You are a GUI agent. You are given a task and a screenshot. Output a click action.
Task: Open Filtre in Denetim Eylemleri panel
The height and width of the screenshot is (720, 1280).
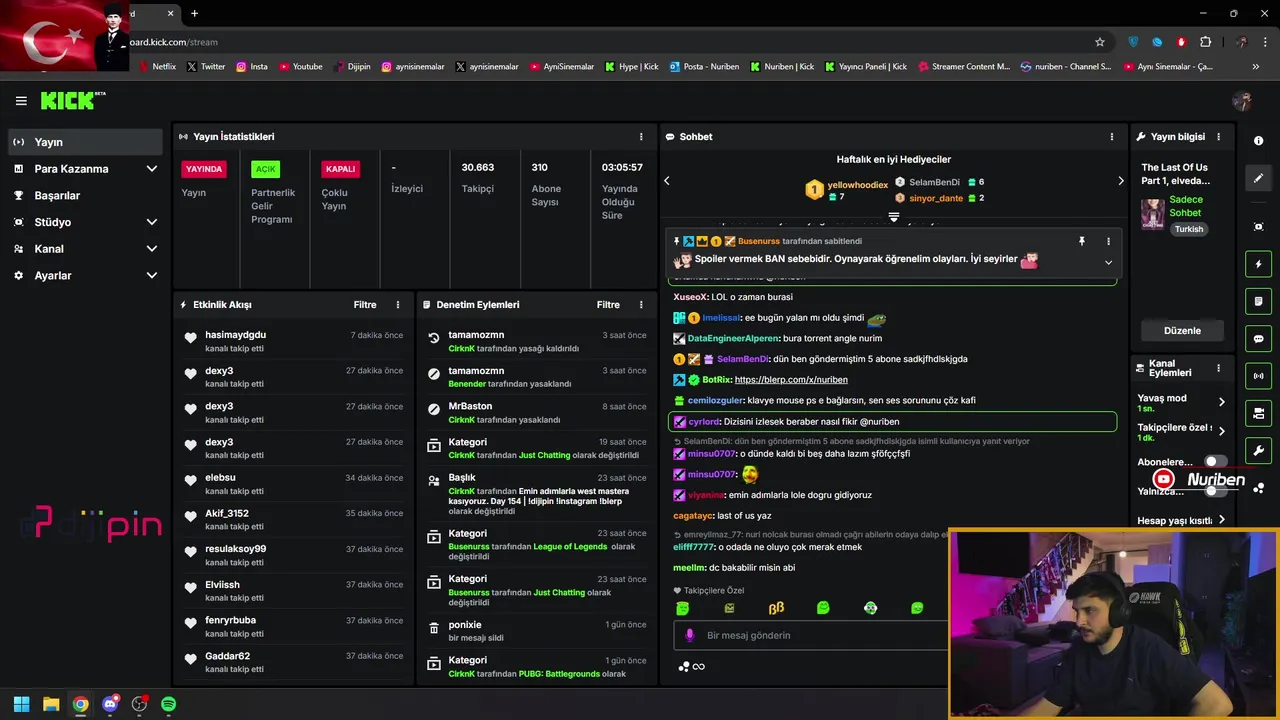[608, 305]
